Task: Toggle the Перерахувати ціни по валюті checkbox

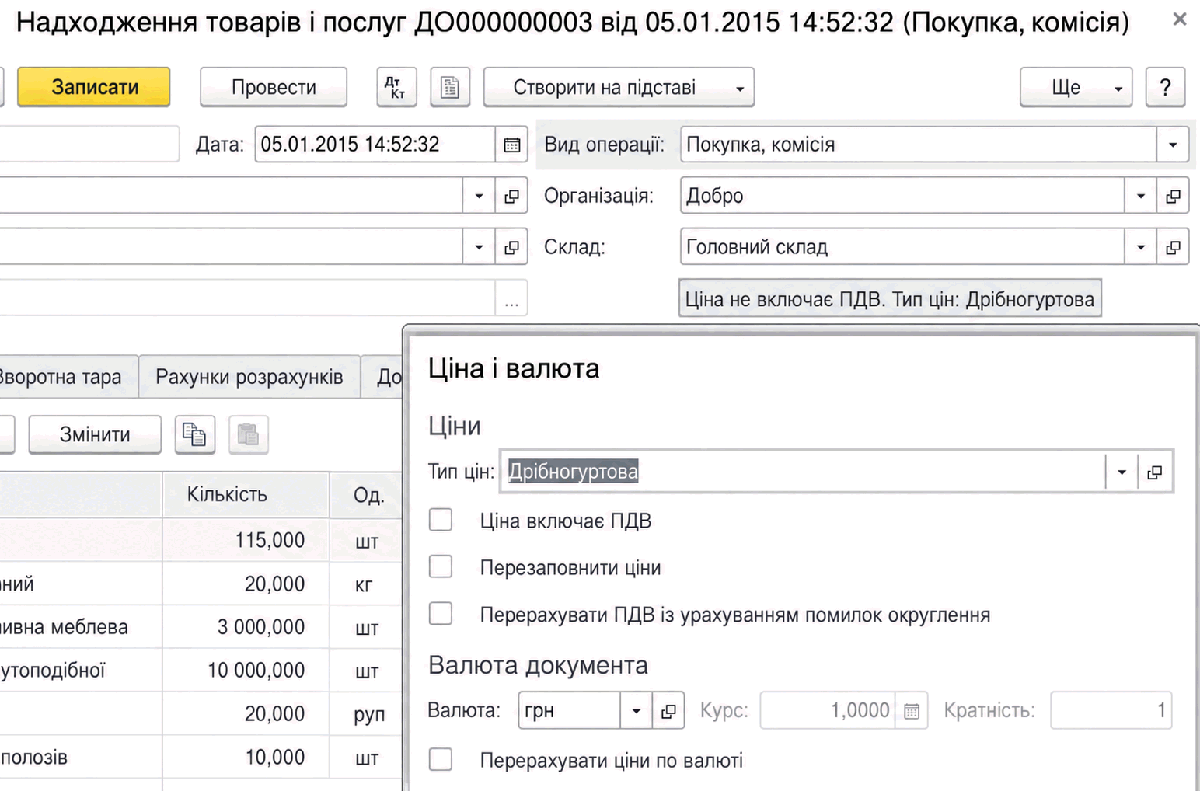Action: (441, 760)
